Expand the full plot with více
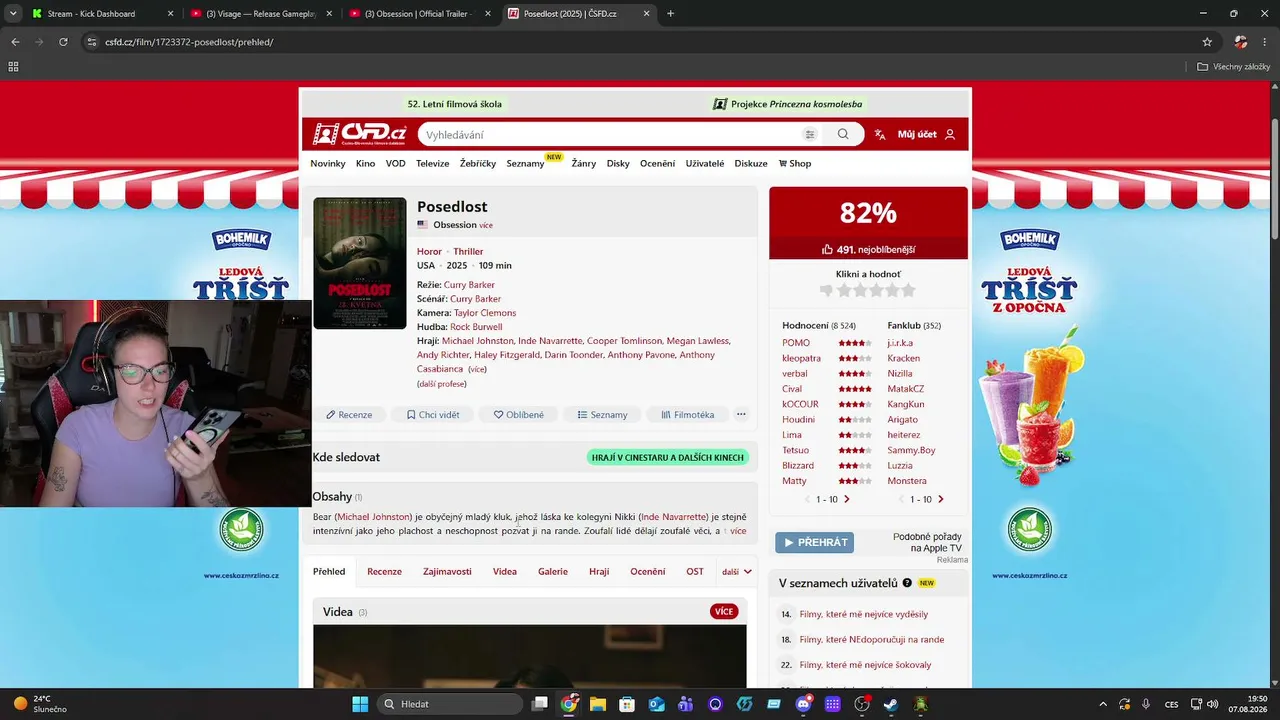This screenshot has width=1280, height=720. [x=738, y=531]
